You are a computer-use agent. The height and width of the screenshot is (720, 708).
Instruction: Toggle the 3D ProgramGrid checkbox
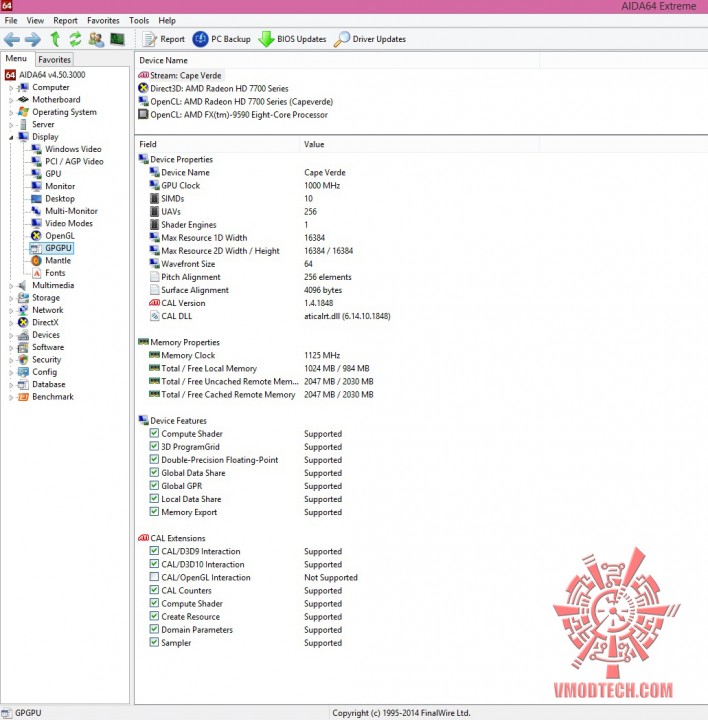(154, 446)
